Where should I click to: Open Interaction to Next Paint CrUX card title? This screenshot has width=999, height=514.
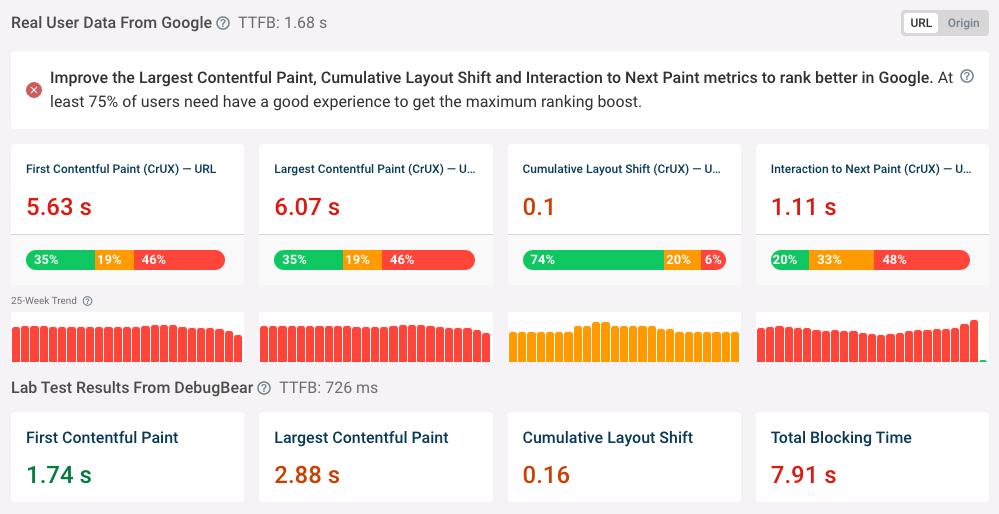tap(870, 169)
